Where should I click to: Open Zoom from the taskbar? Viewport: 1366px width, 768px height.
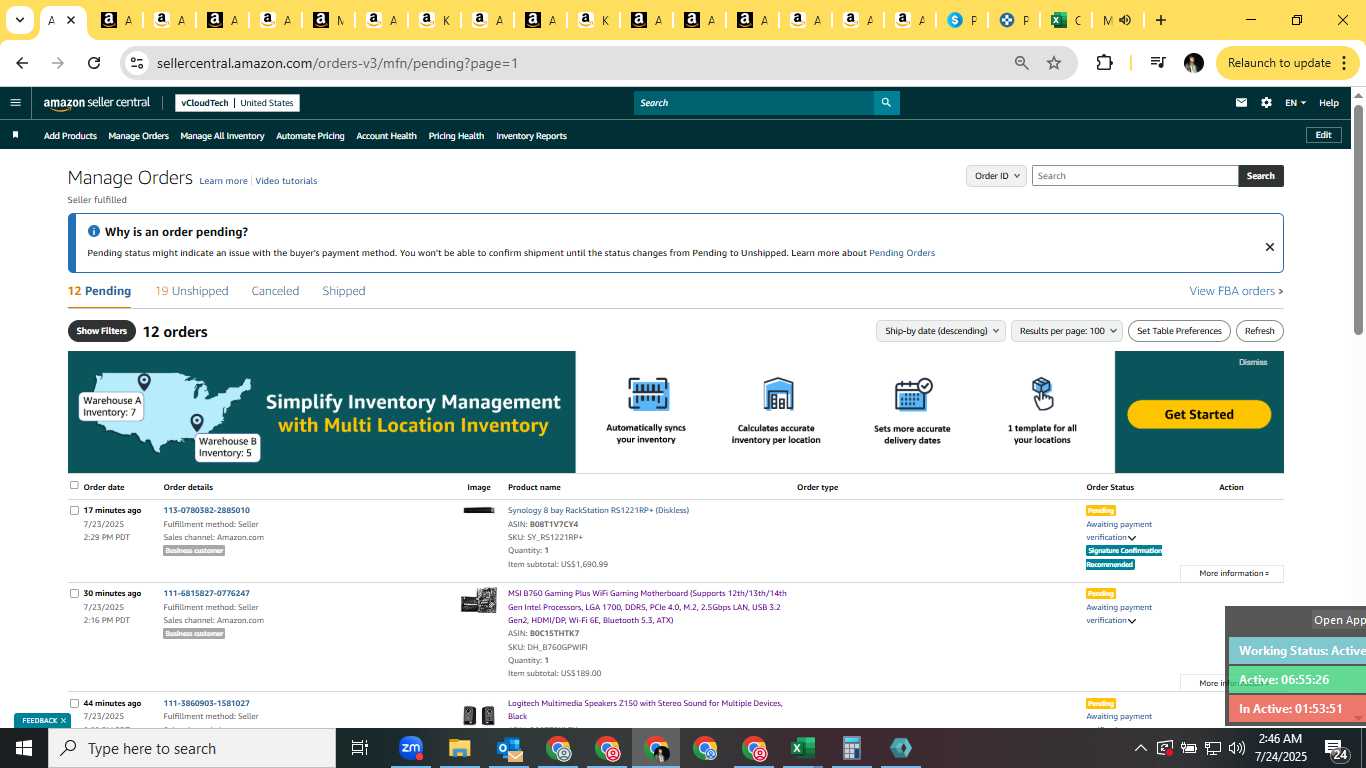(411, 748)
